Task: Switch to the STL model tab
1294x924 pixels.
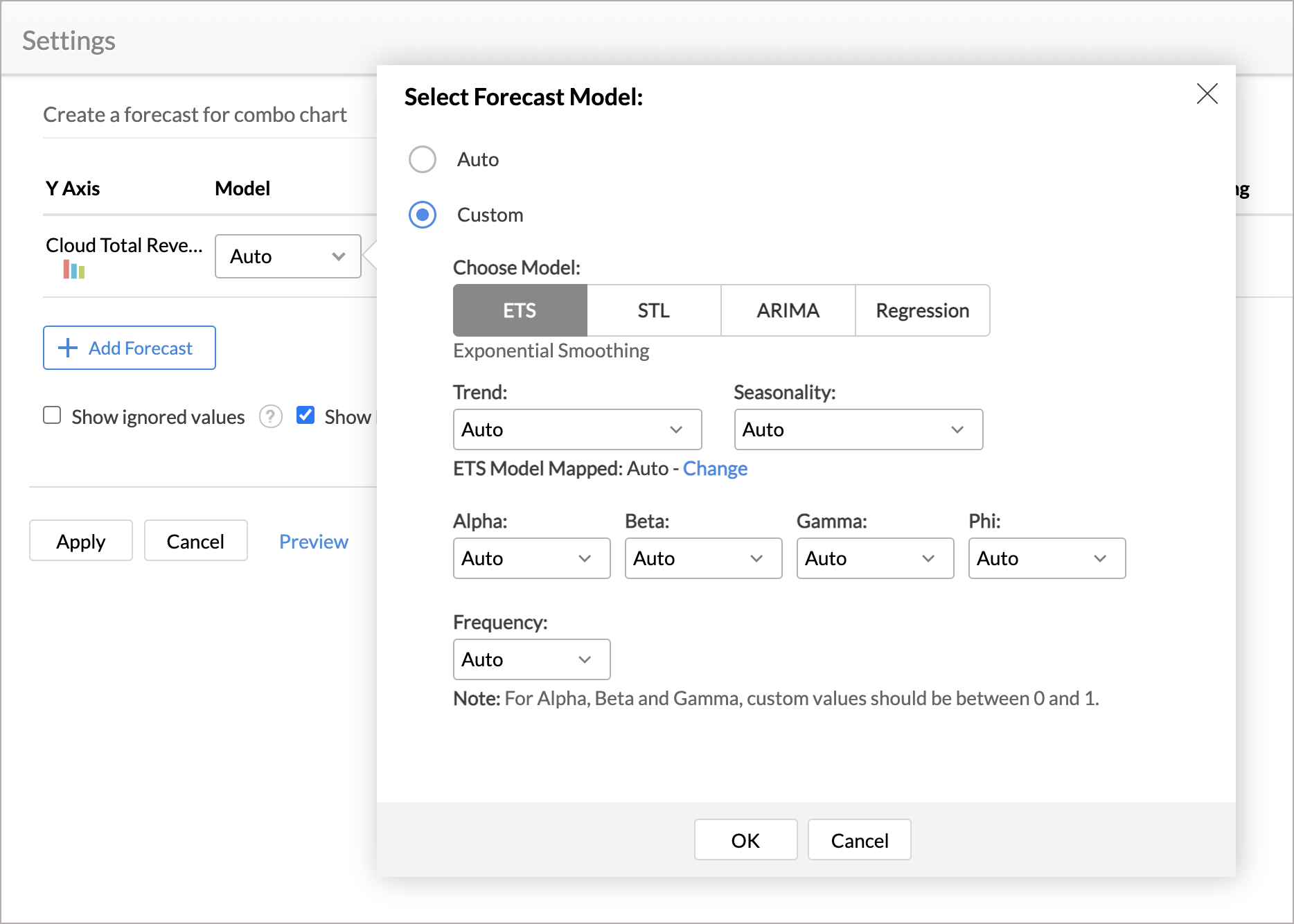Action: point(653,310)
